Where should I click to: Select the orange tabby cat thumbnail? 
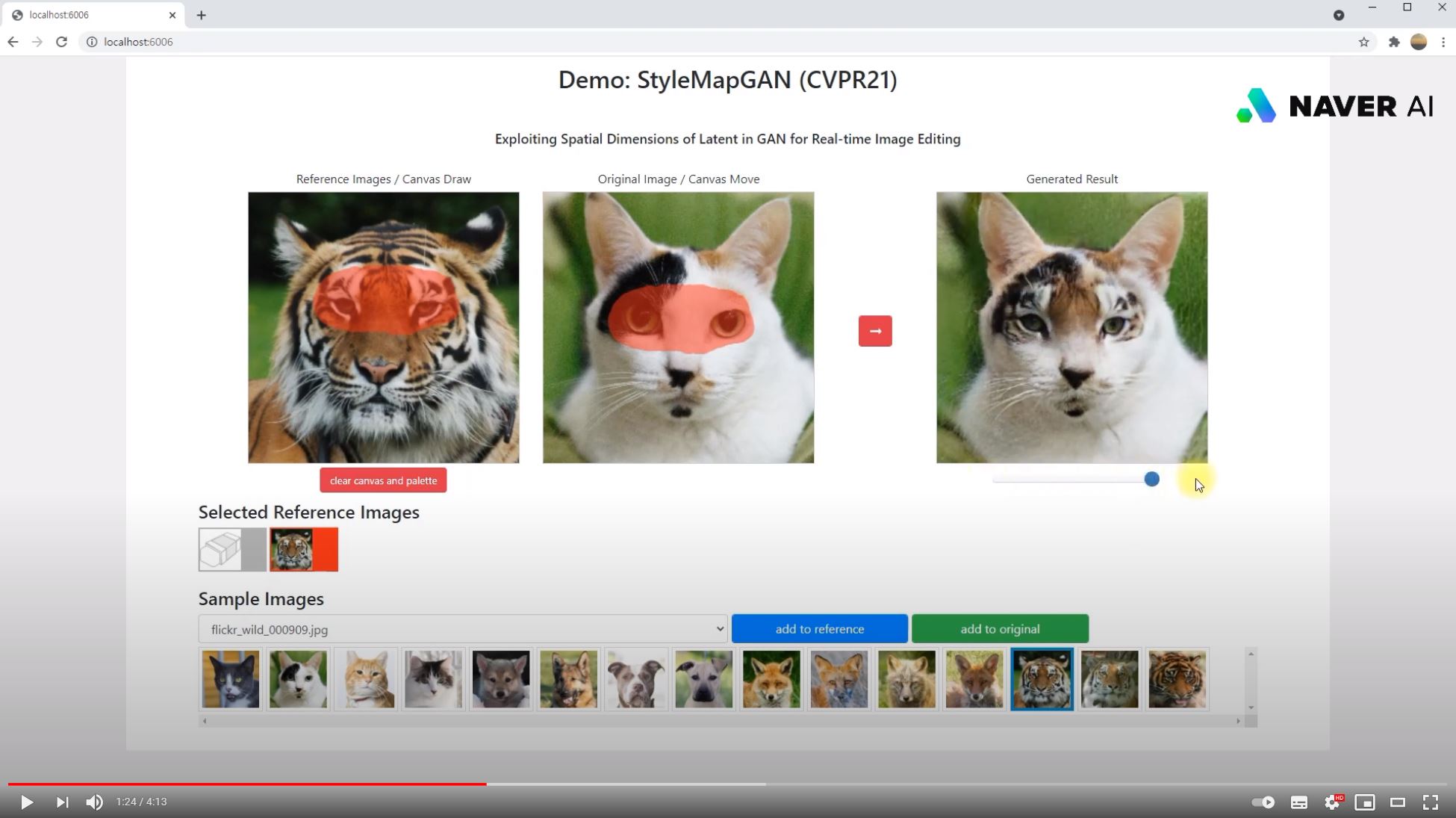tap(366, 679)
